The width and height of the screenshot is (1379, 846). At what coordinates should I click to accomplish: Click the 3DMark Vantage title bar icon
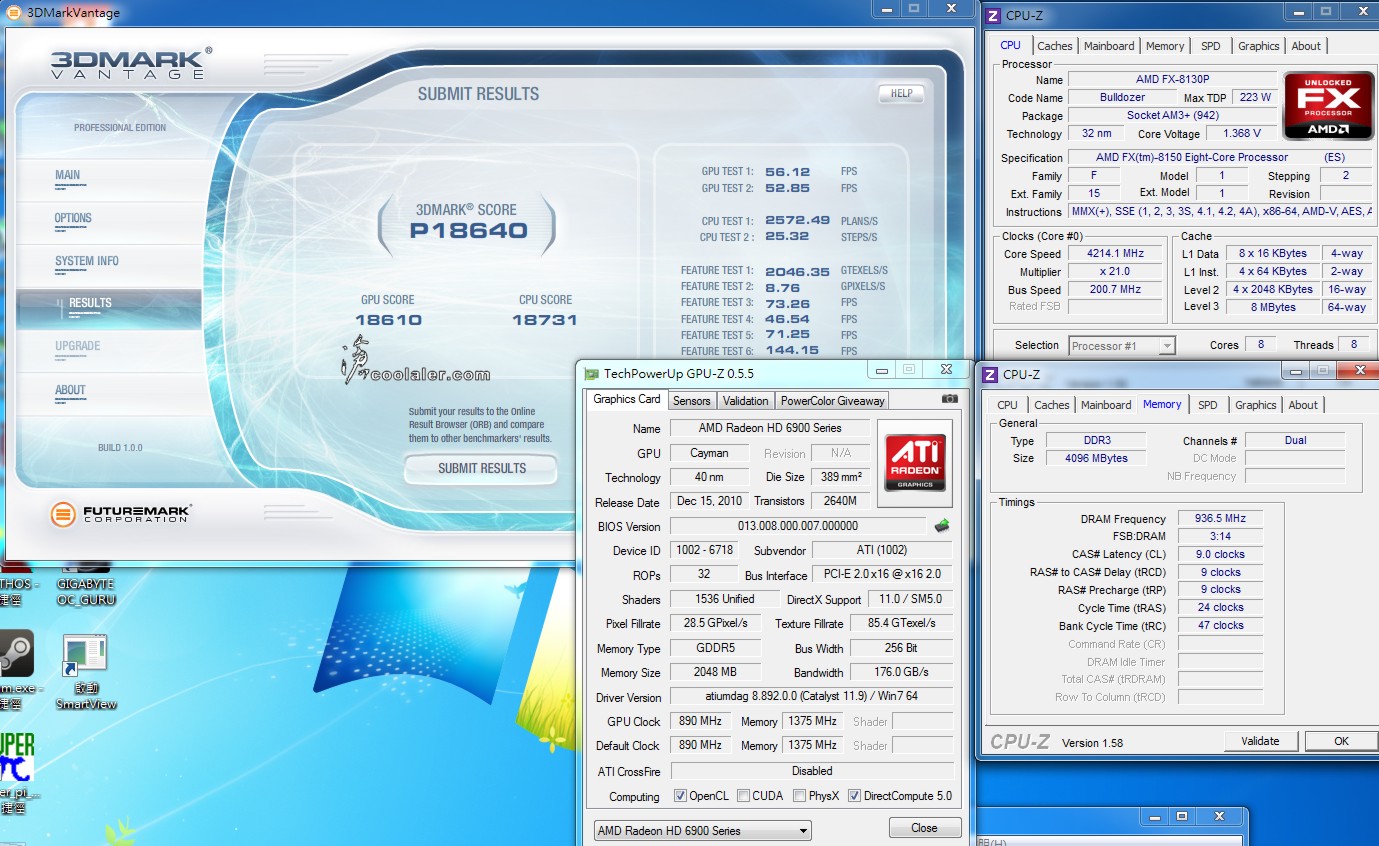[x=13, y=12]
